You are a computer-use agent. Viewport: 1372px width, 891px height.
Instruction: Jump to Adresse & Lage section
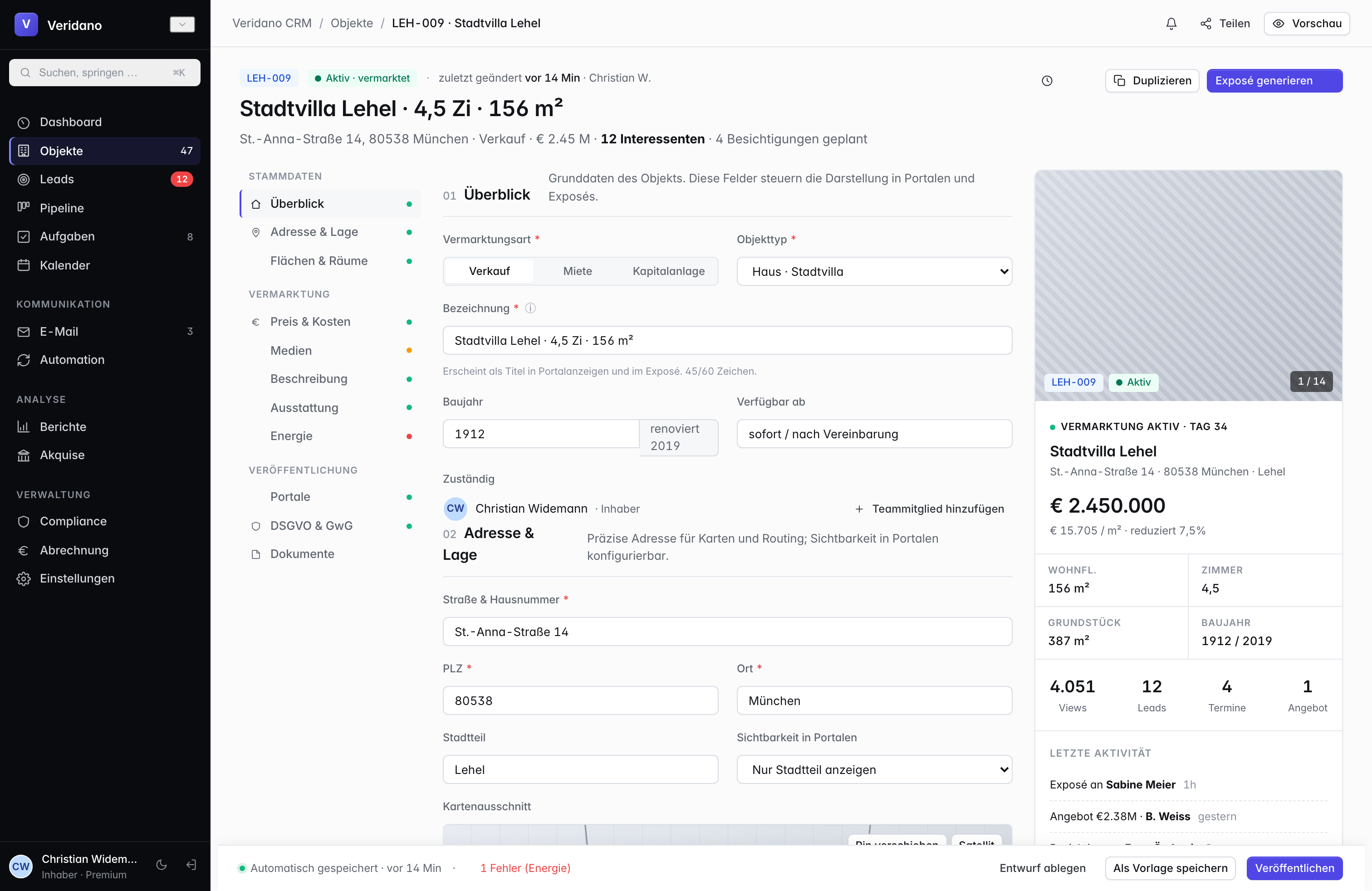tap(330, 232)
